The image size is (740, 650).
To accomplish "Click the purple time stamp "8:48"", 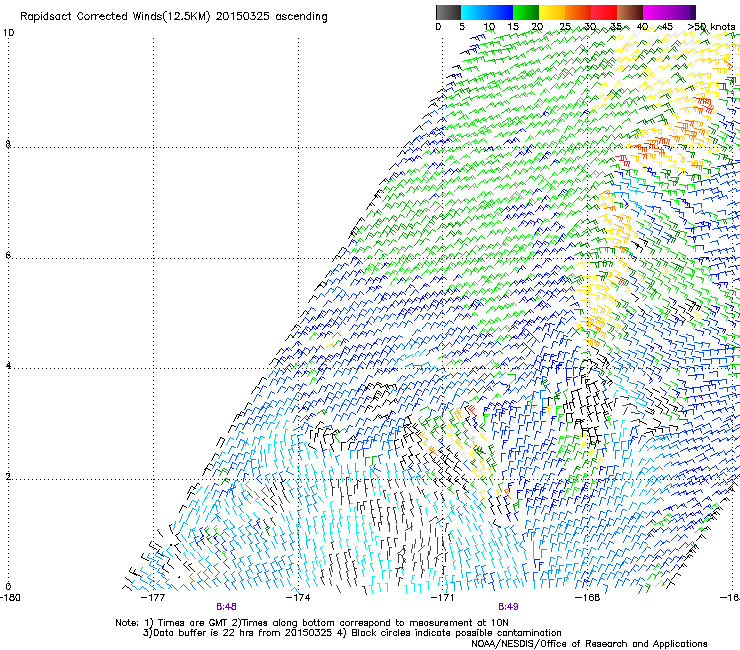I will coord(226,607).
